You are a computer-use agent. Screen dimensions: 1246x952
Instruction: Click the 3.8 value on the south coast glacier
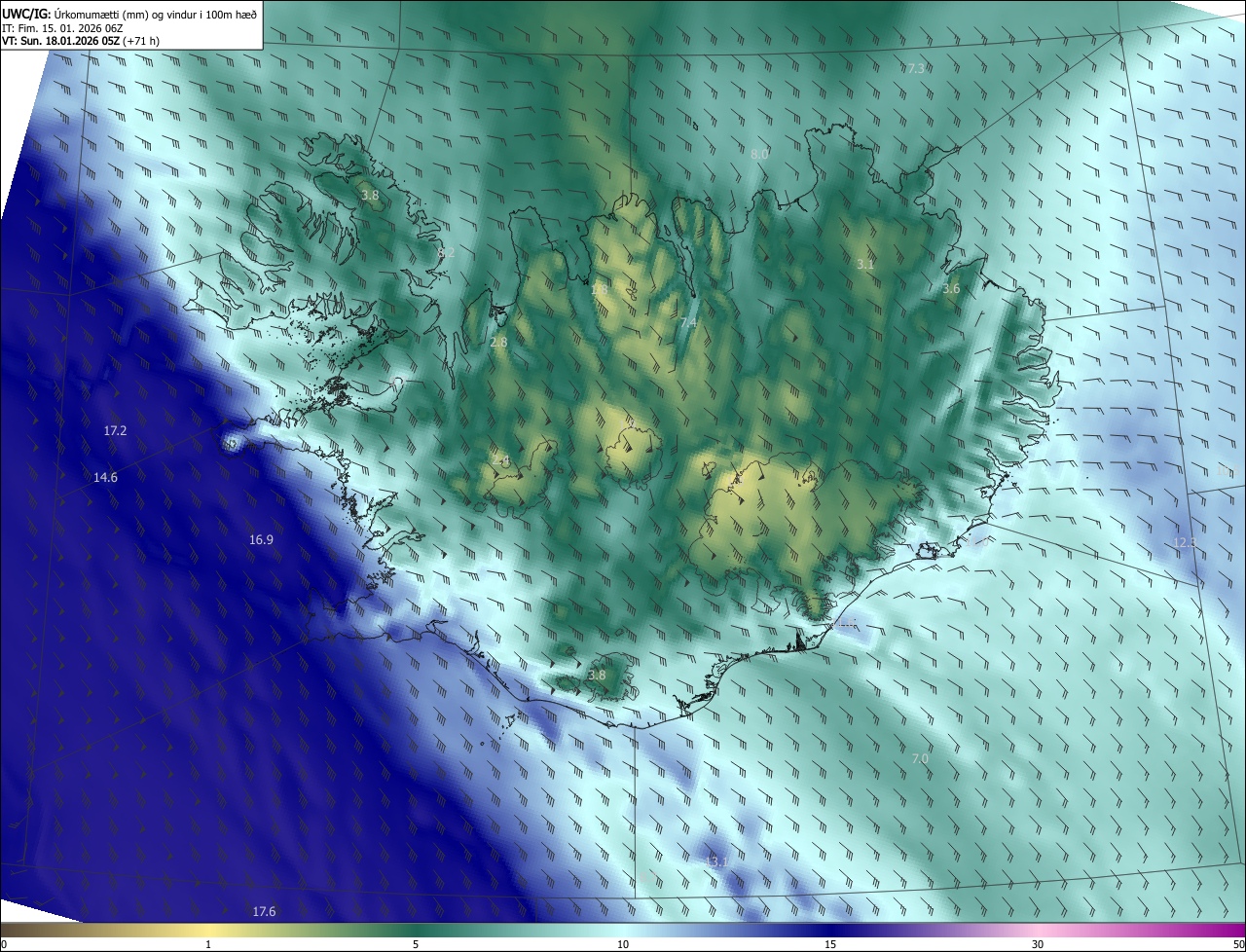pyautogui.click(x=597, y=675)
